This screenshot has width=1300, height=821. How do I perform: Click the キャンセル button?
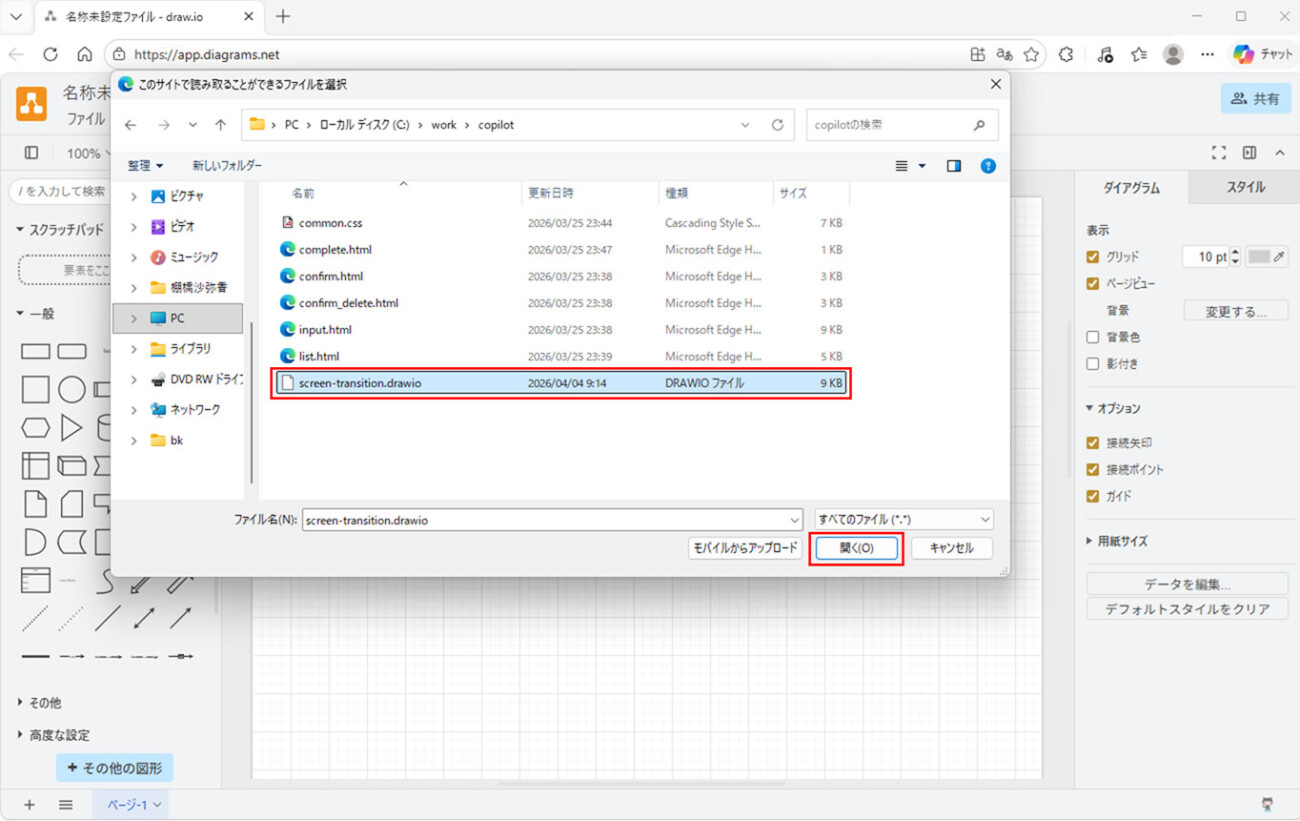[951, 548]
